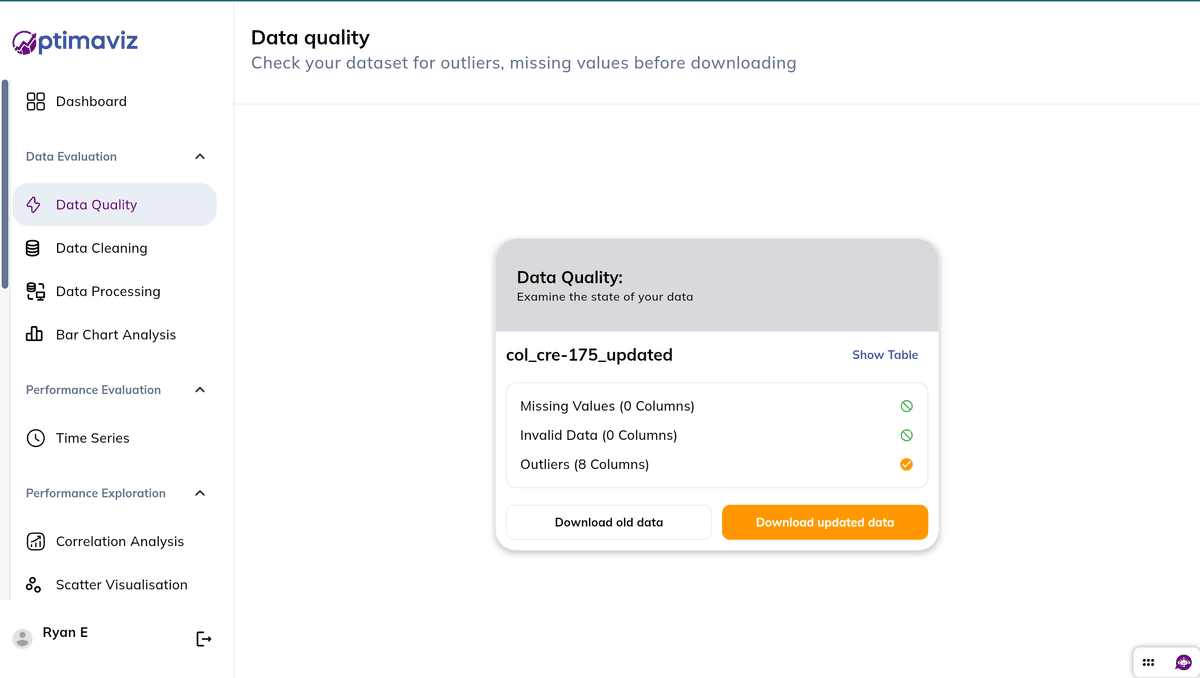
Task: Click the Invalid Data green status icon
Action: coord(906,435)
